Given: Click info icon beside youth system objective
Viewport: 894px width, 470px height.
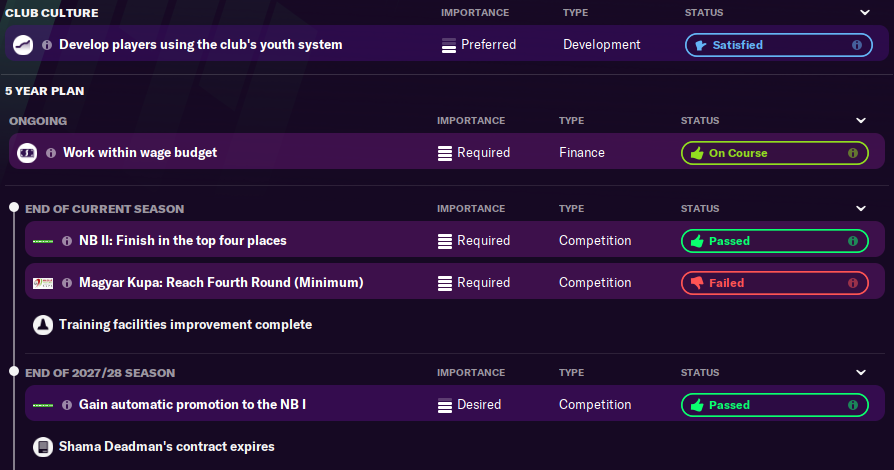Looking at the screenshot, I should (46, 45).
